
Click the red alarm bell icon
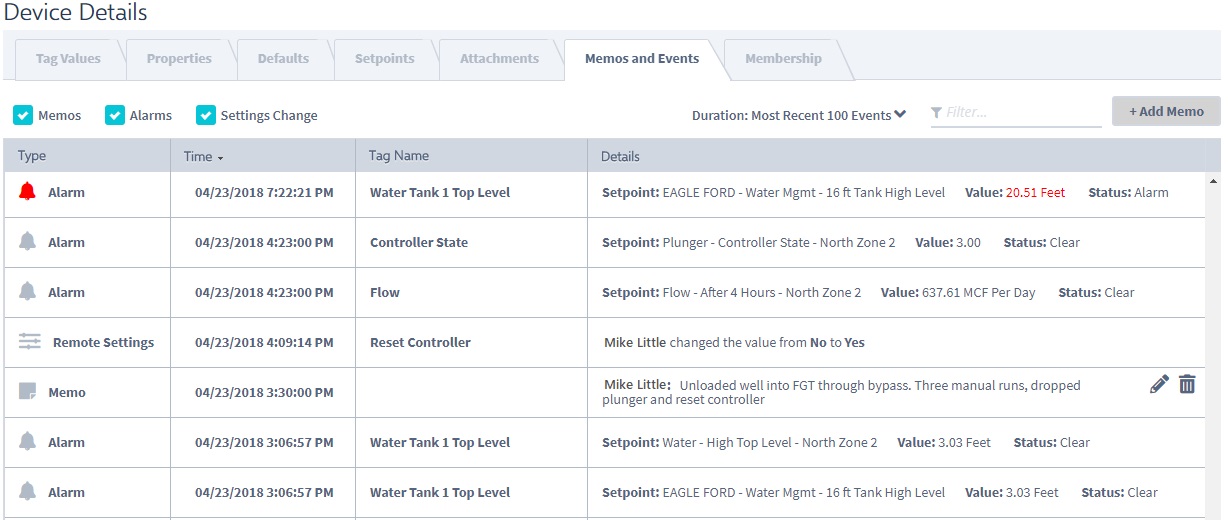[27, 192]
